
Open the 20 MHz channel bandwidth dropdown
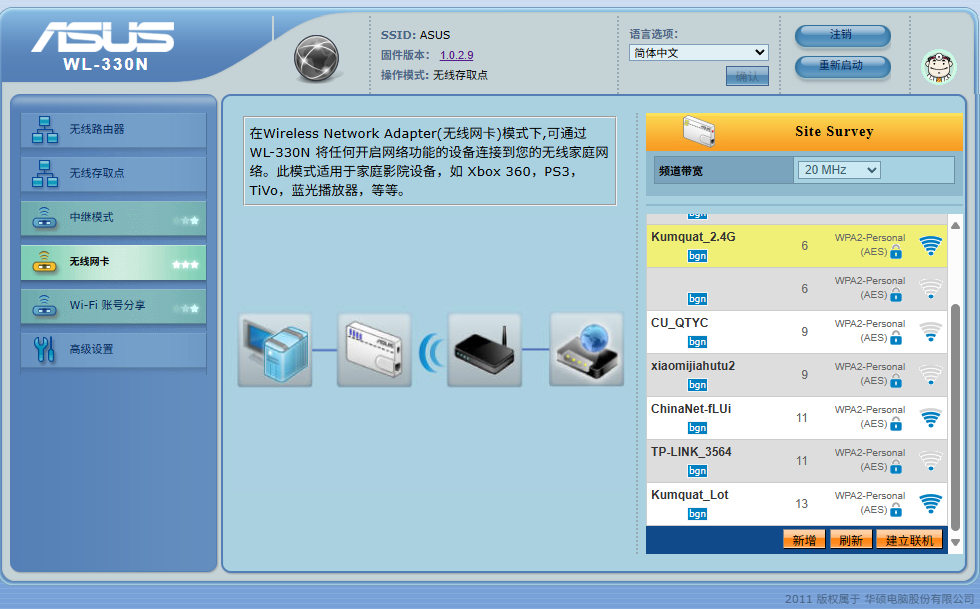(x=838, y=170)
